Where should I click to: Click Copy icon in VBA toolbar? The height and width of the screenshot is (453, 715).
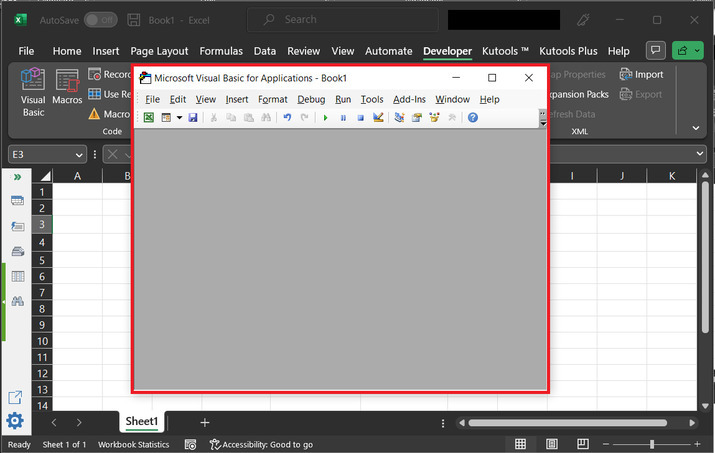pos(231,118)
